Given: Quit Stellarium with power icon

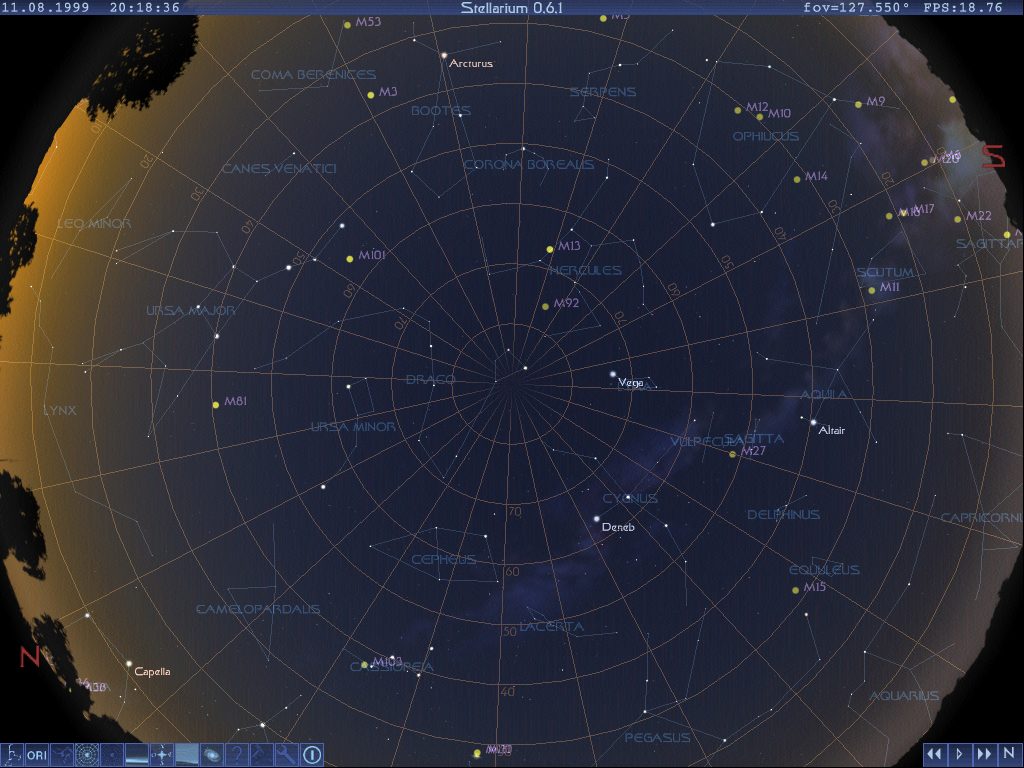Looking at the screenshot, I should (x=312, y=755).
